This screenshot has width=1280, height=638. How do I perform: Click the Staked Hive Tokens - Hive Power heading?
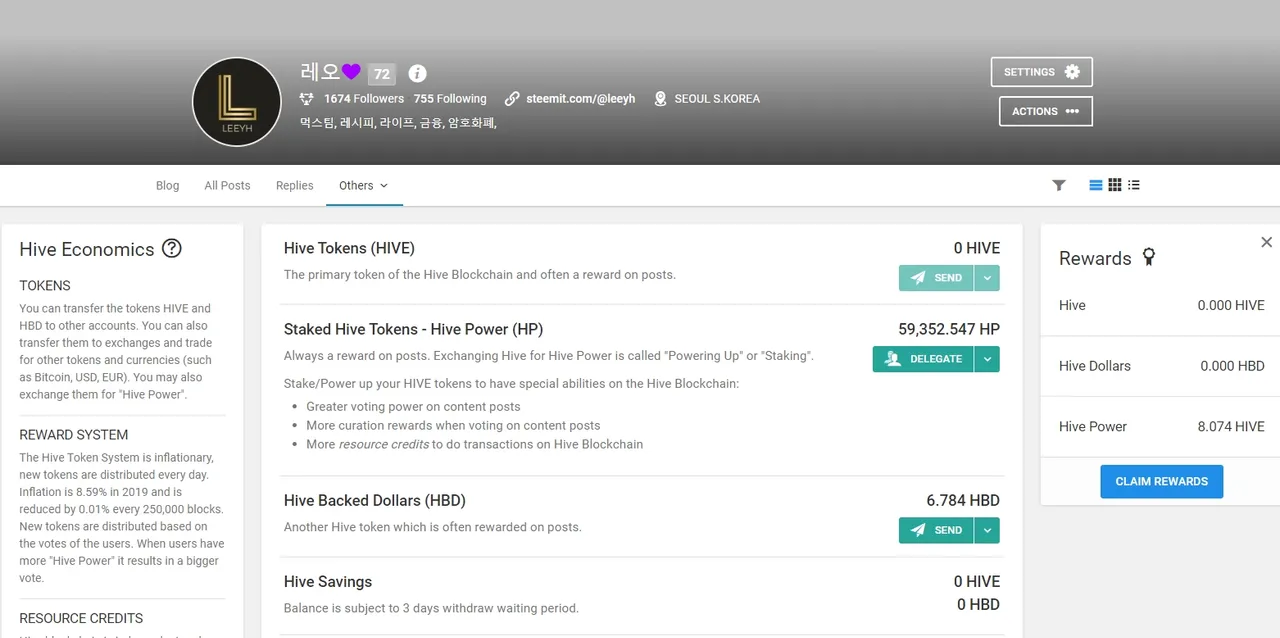point(414,329)
